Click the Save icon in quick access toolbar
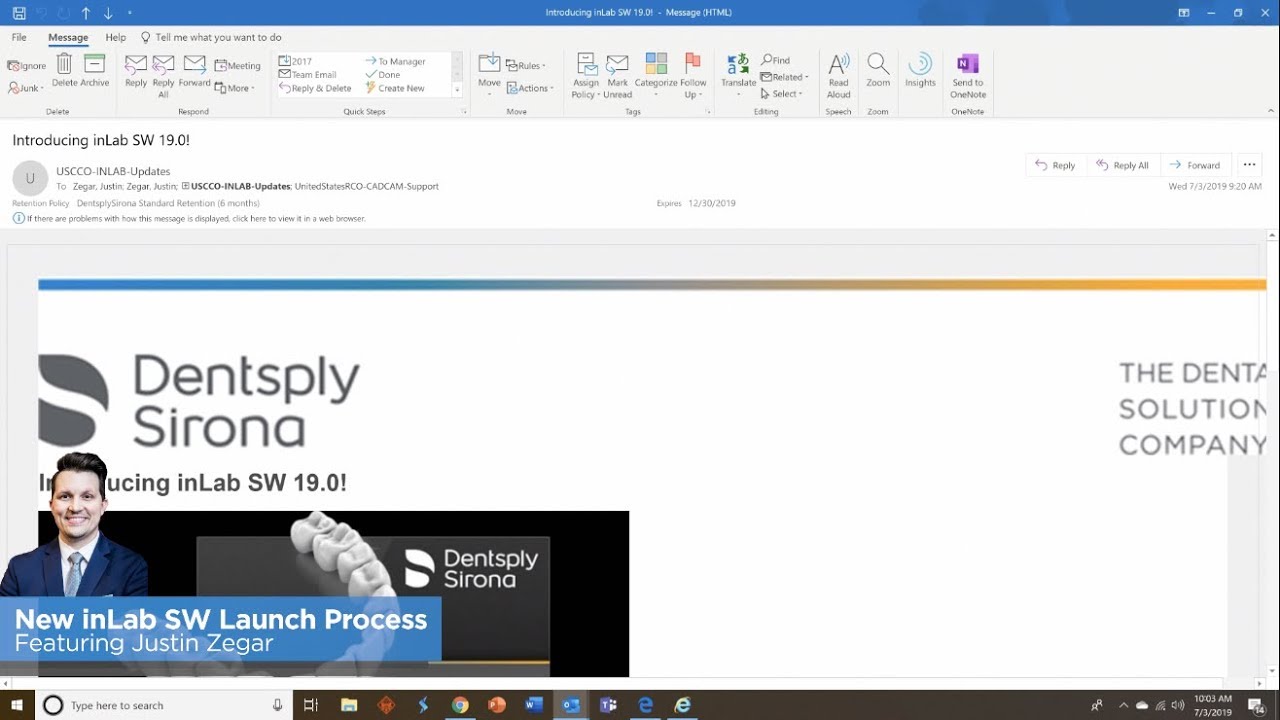Viewport: 1280px width, 720px height. pos(19,13)
